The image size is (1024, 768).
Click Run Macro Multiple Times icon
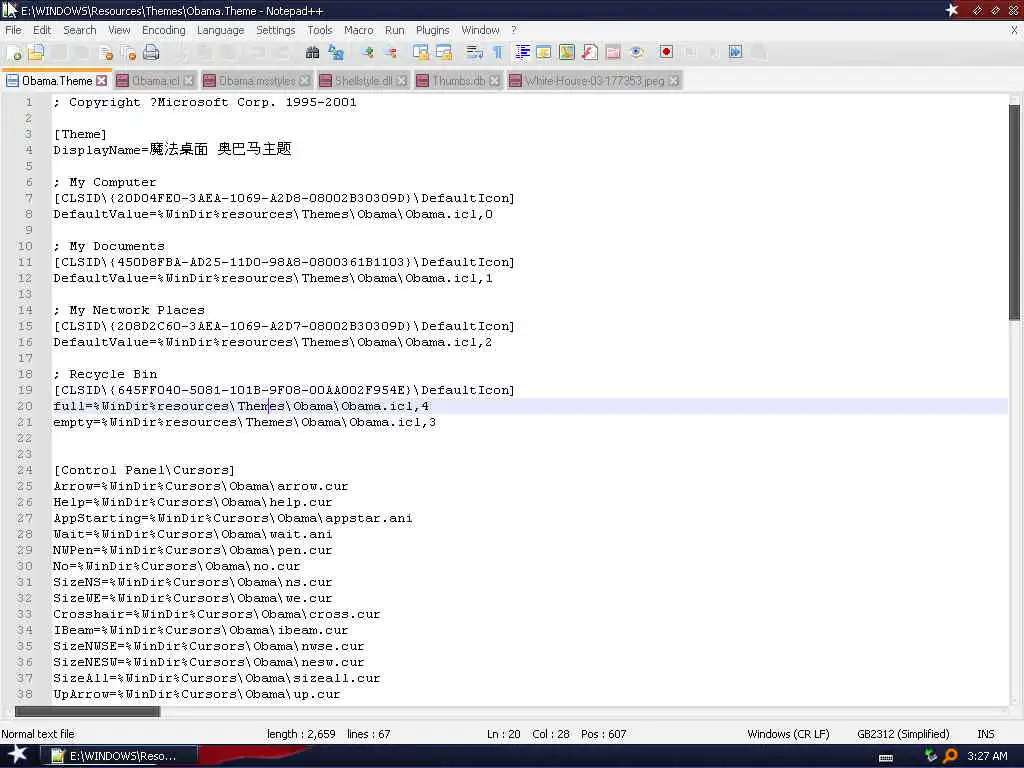pyautogui.click(x=735, y=52)
